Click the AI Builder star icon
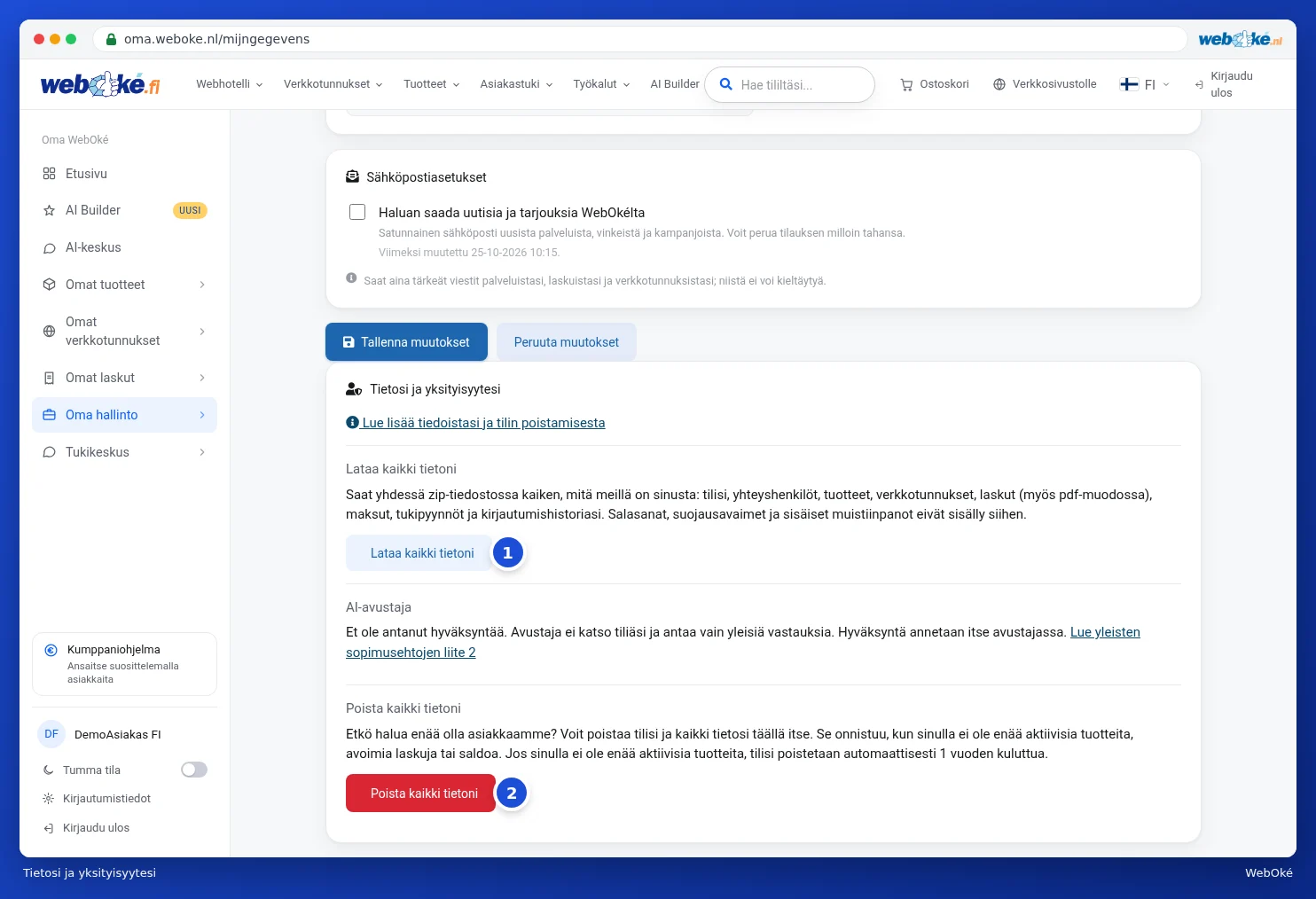This screenshot has width=1316, height=899. [49, 211]
